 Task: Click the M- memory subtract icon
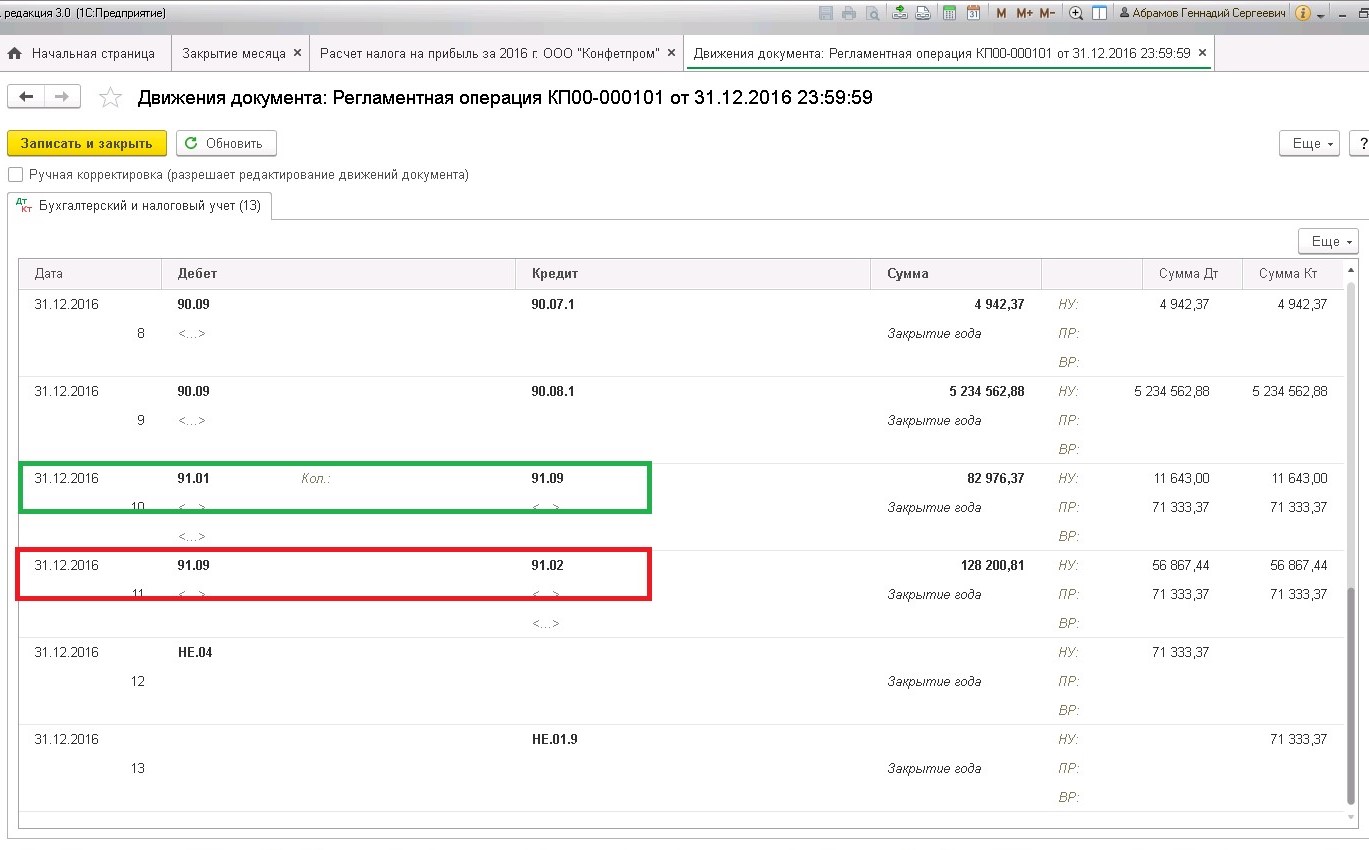click(1047, 13)
